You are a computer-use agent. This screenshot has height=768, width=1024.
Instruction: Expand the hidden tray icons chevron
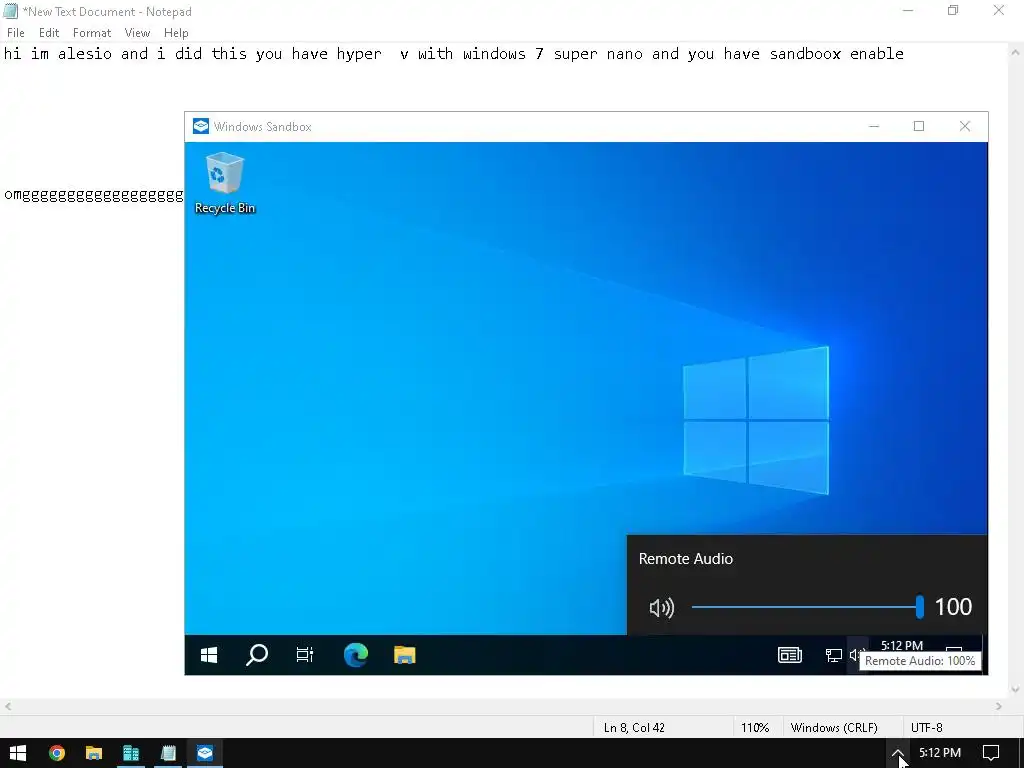[x=897, y=753]
